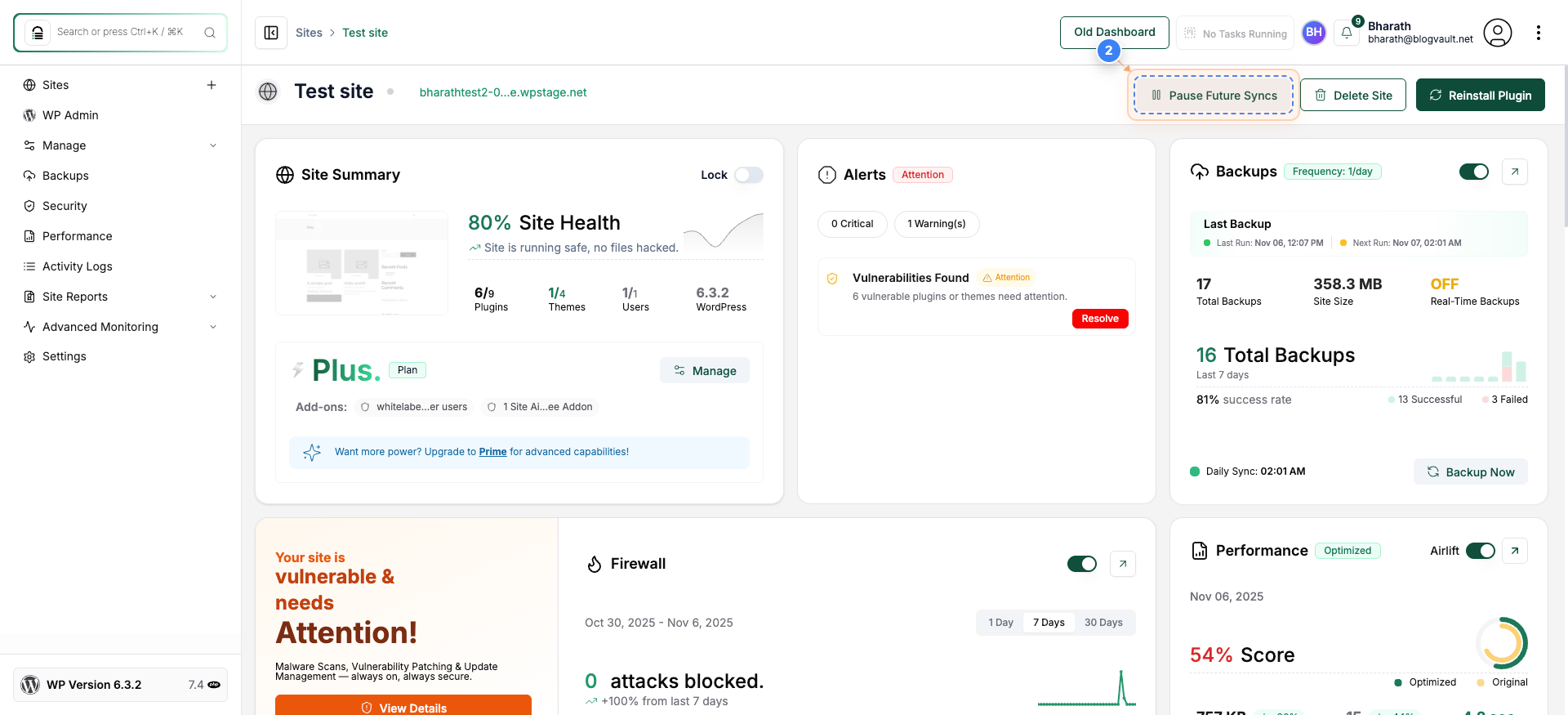Click the 1 Warning(s) alerts chip
Image resolution: width=1568 pixels, height=715 pixels.
tap(937, 224)
